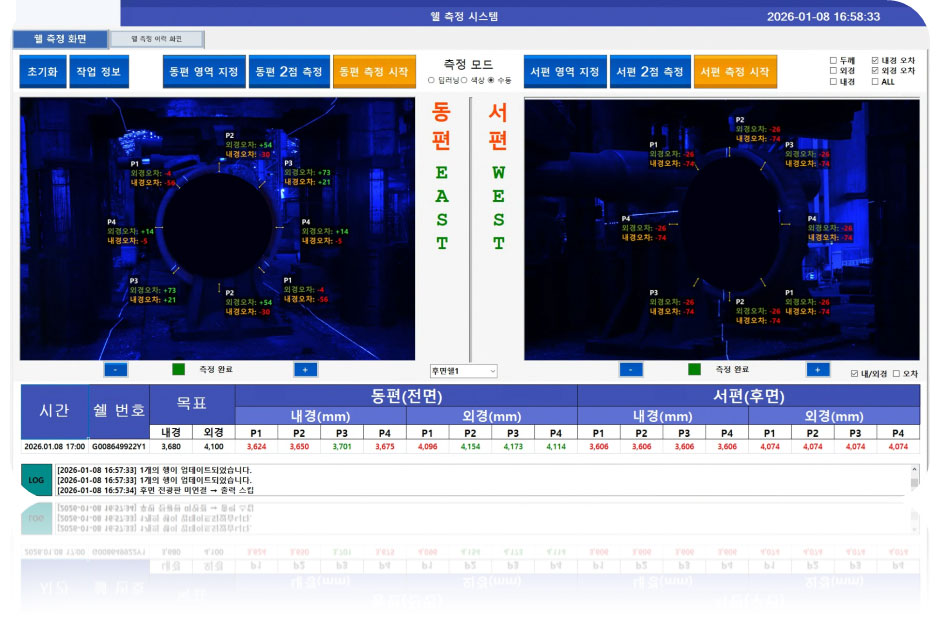Image resolution: width=940 pixels, height=630 pixels.
Task: Select the 2026.01.08 17:00 time cell
Action: [55, 447]
